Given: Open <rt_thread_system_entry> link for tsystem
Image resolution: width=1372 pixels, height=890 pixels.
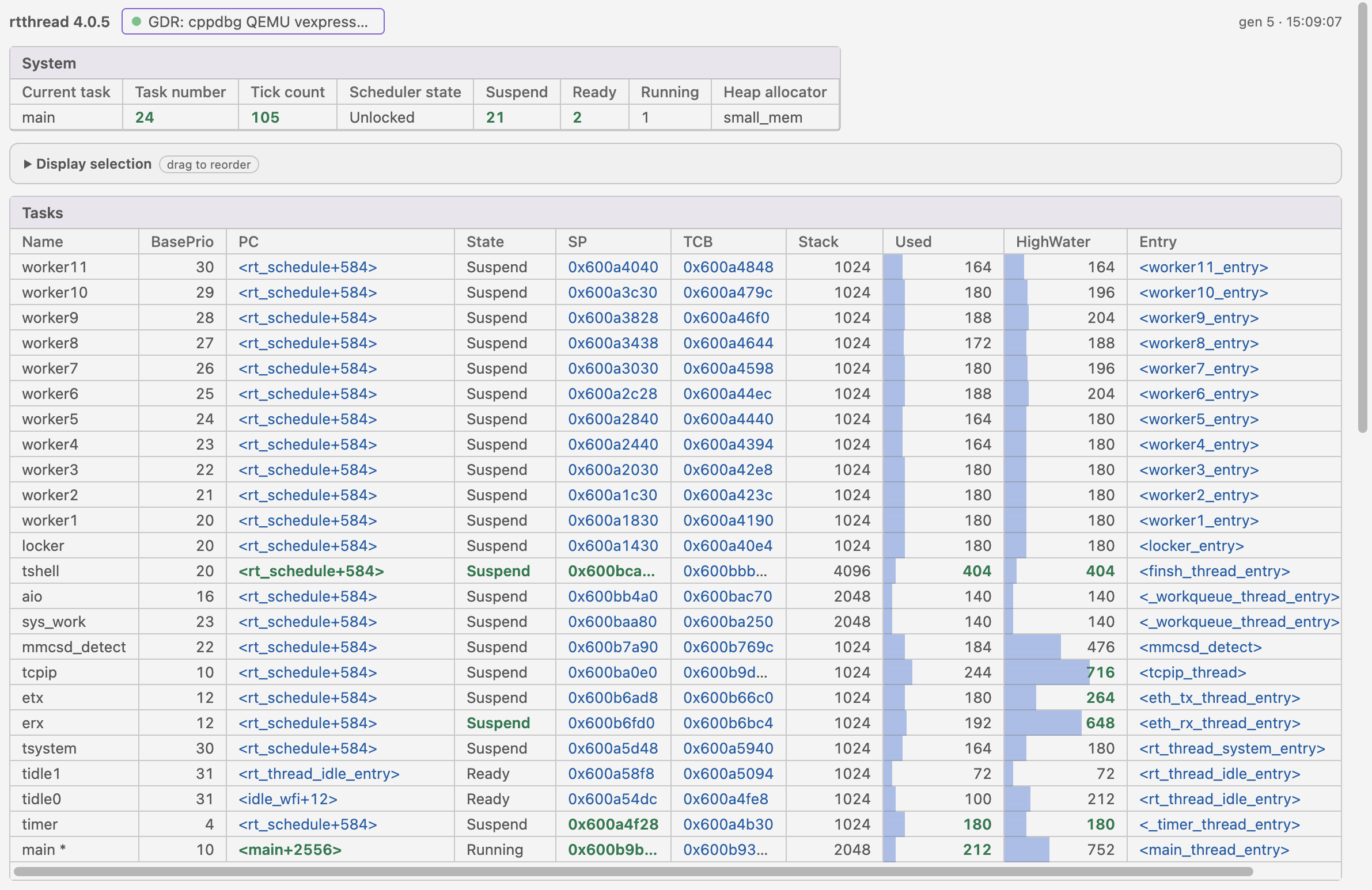Looking at the screenshot, I should 1232,749.
